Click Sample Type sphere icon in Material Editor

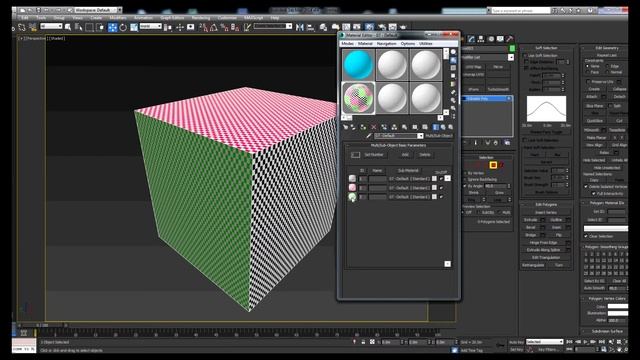tap(453, 52)
